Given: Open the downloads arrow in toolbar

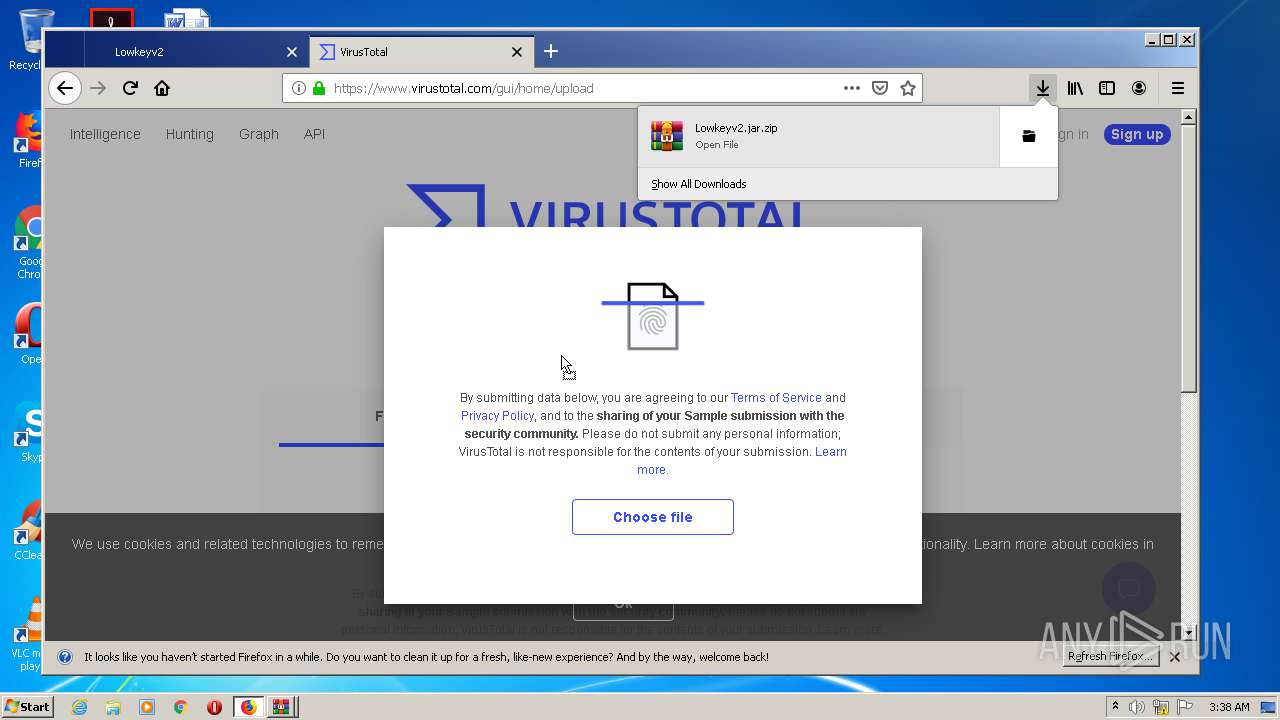Looking at the screenshot, I should 1042,88.
